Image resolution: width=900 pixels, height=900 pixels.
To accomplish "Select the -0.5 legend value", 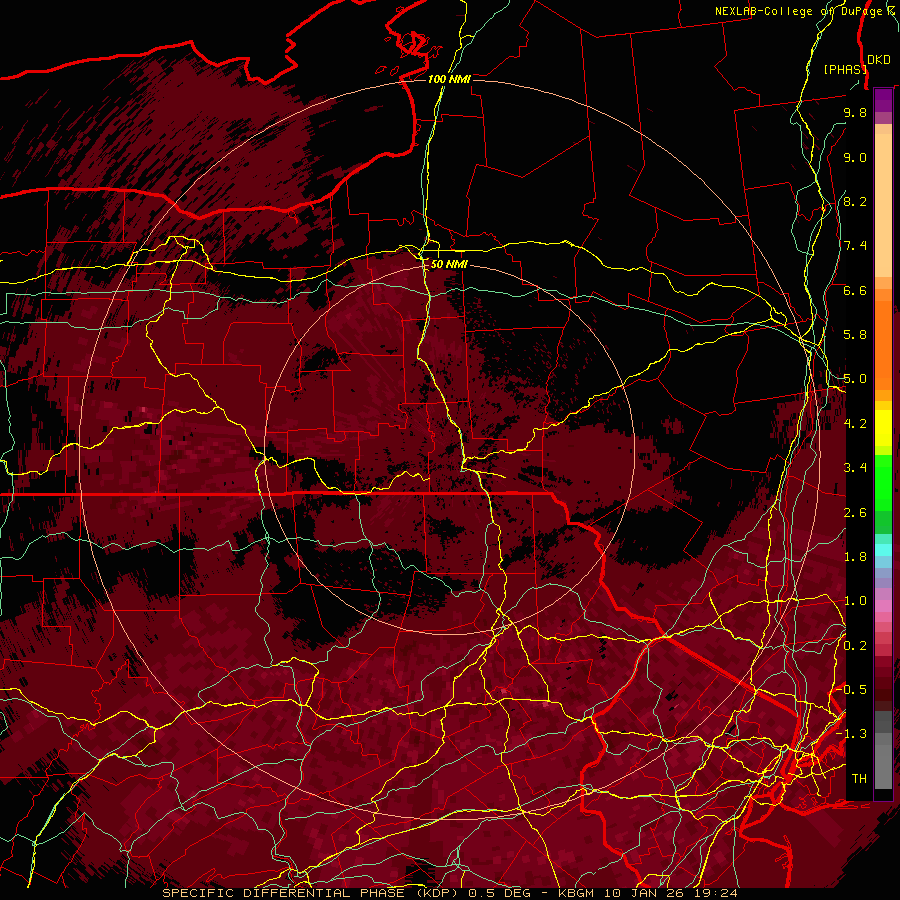I will point(852,690).
